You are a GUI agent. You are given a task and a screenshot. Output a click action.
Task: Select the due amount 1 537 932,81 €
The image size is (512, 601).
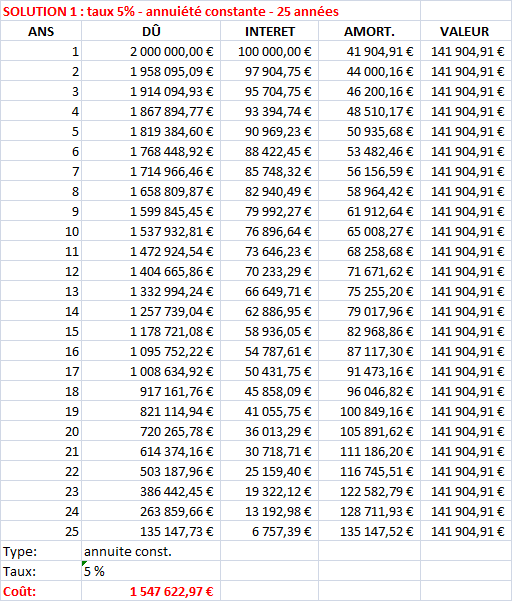[x=151, y=231]
